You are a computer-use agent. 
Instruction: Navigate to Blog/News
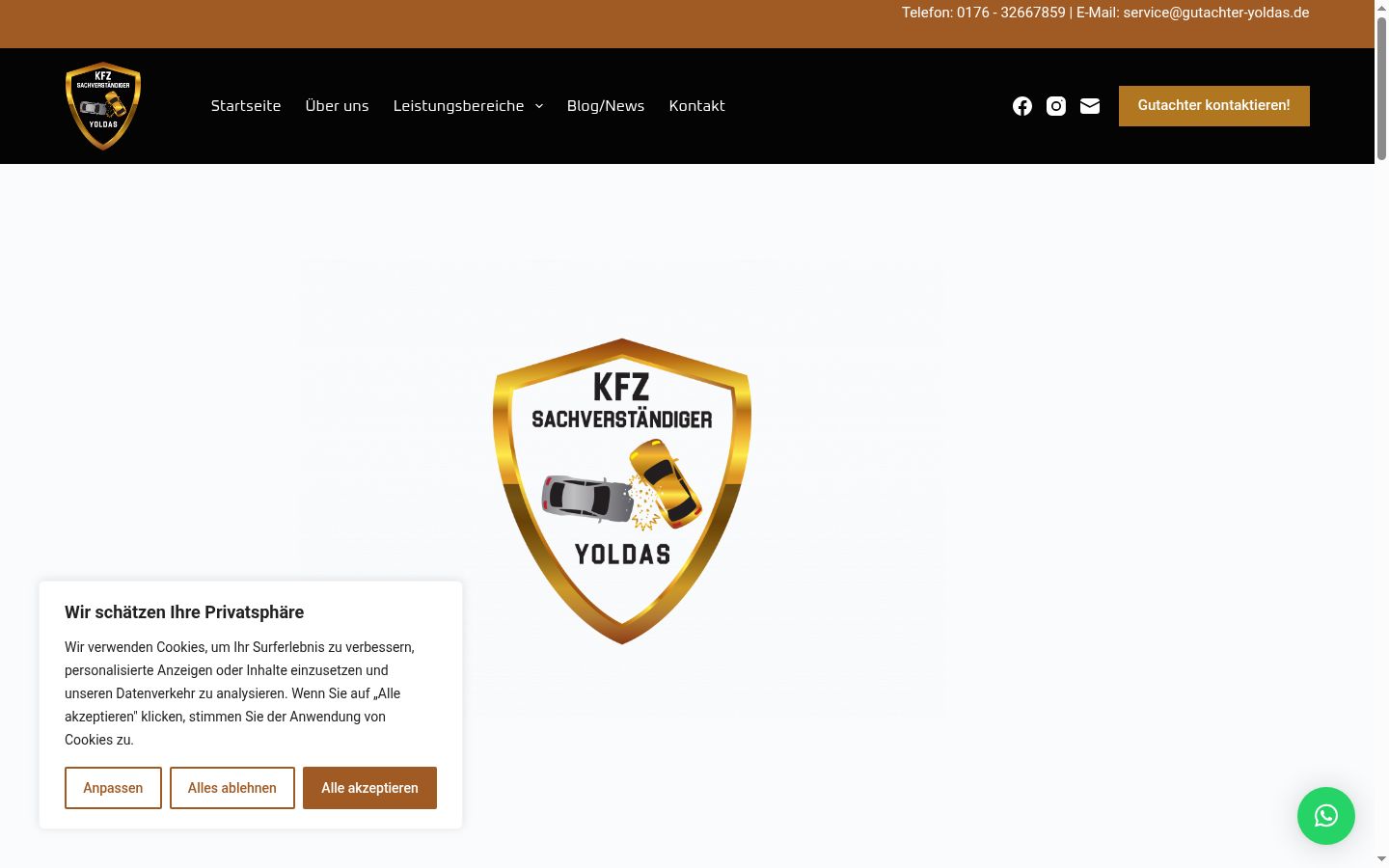point(606,106)
